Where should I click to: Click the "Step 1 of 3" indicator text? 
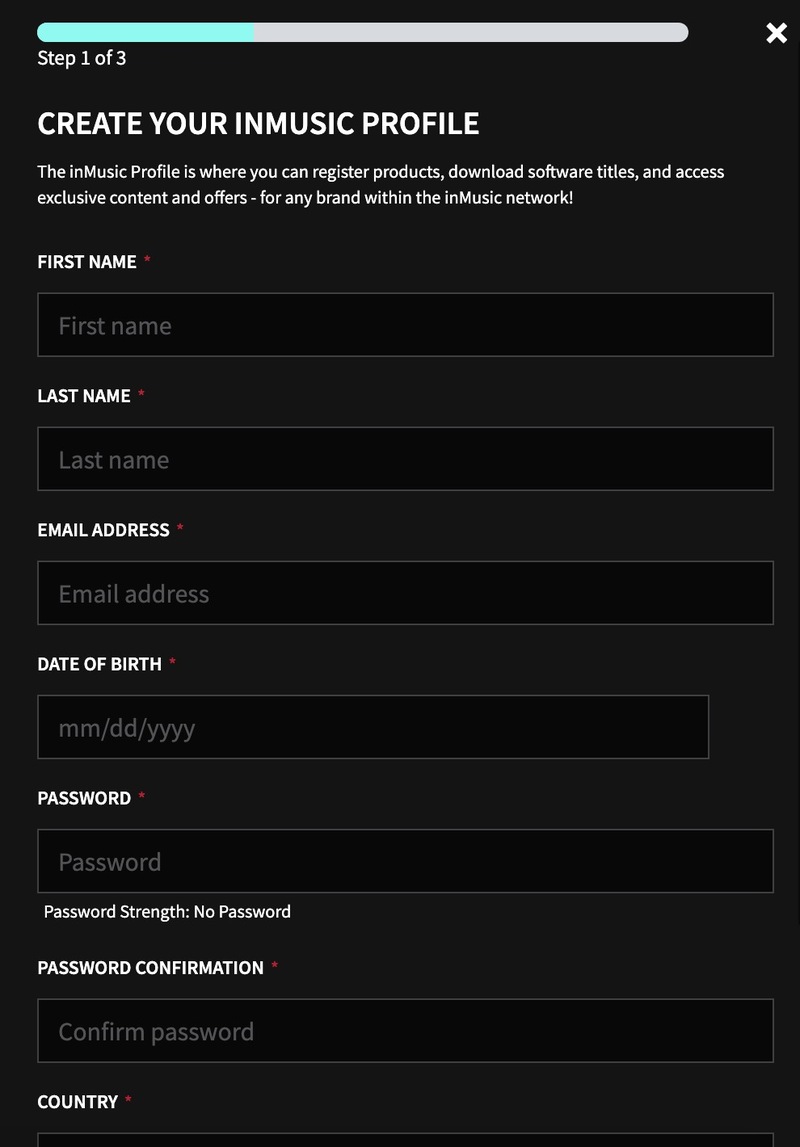click(82, 58)
